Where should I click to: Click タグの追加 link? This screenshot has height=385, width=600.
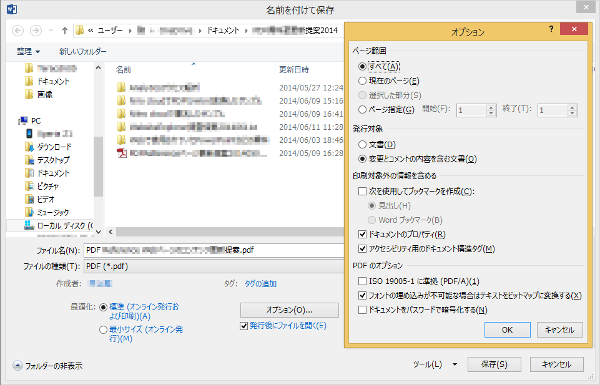pyautogui.click(x=260, y=284)
